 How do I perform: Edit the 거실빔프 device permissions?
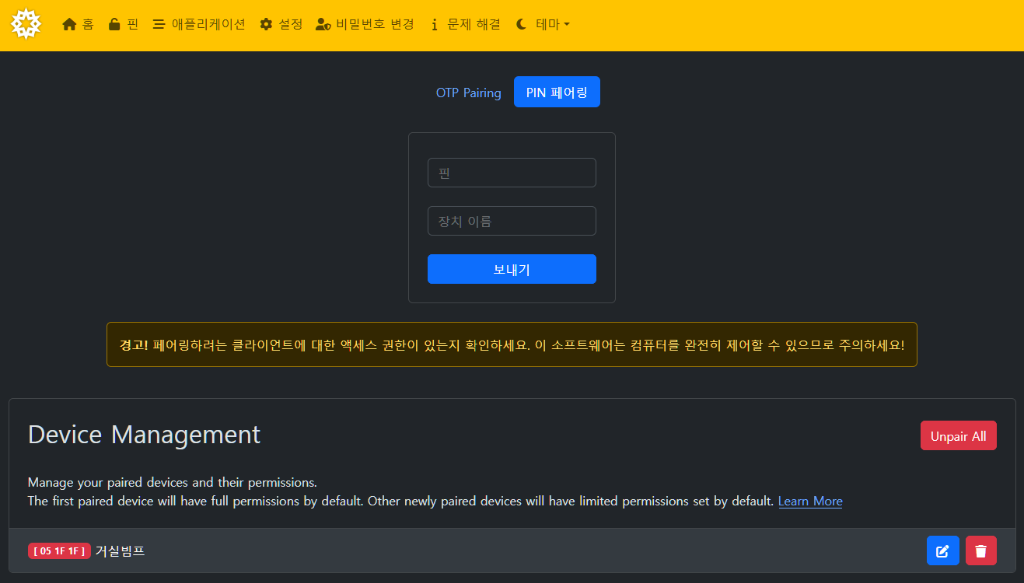(942, 550)
